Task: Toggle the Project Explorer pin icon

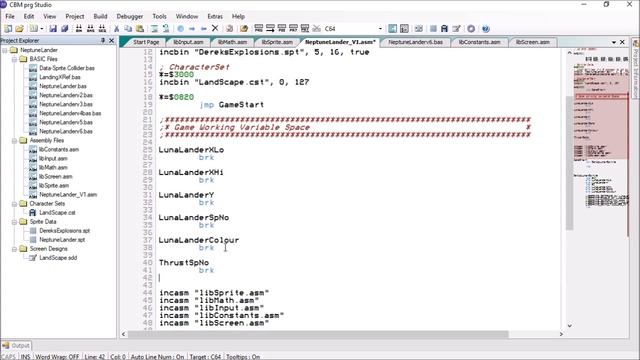Action: 103,40
